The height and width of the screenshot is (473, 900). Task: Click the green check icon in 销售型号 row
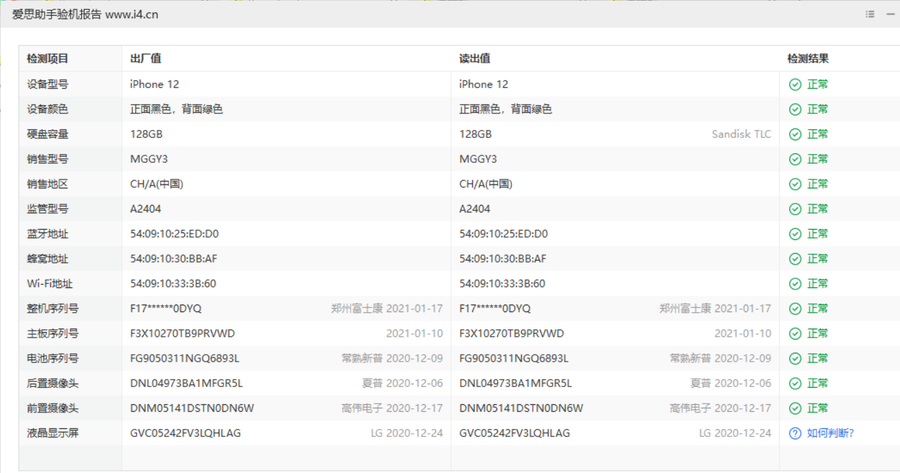[x=795, y=159]
